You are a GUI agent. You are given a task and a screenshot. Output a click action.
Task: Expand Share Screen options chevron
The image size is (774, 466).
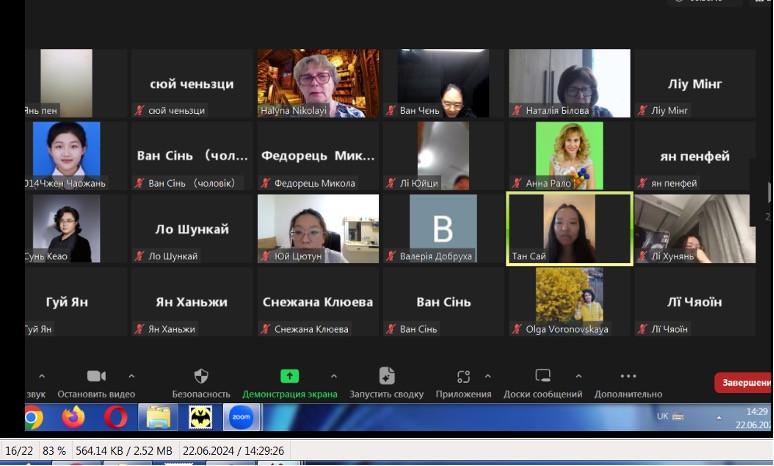click(x=334, y=377)
